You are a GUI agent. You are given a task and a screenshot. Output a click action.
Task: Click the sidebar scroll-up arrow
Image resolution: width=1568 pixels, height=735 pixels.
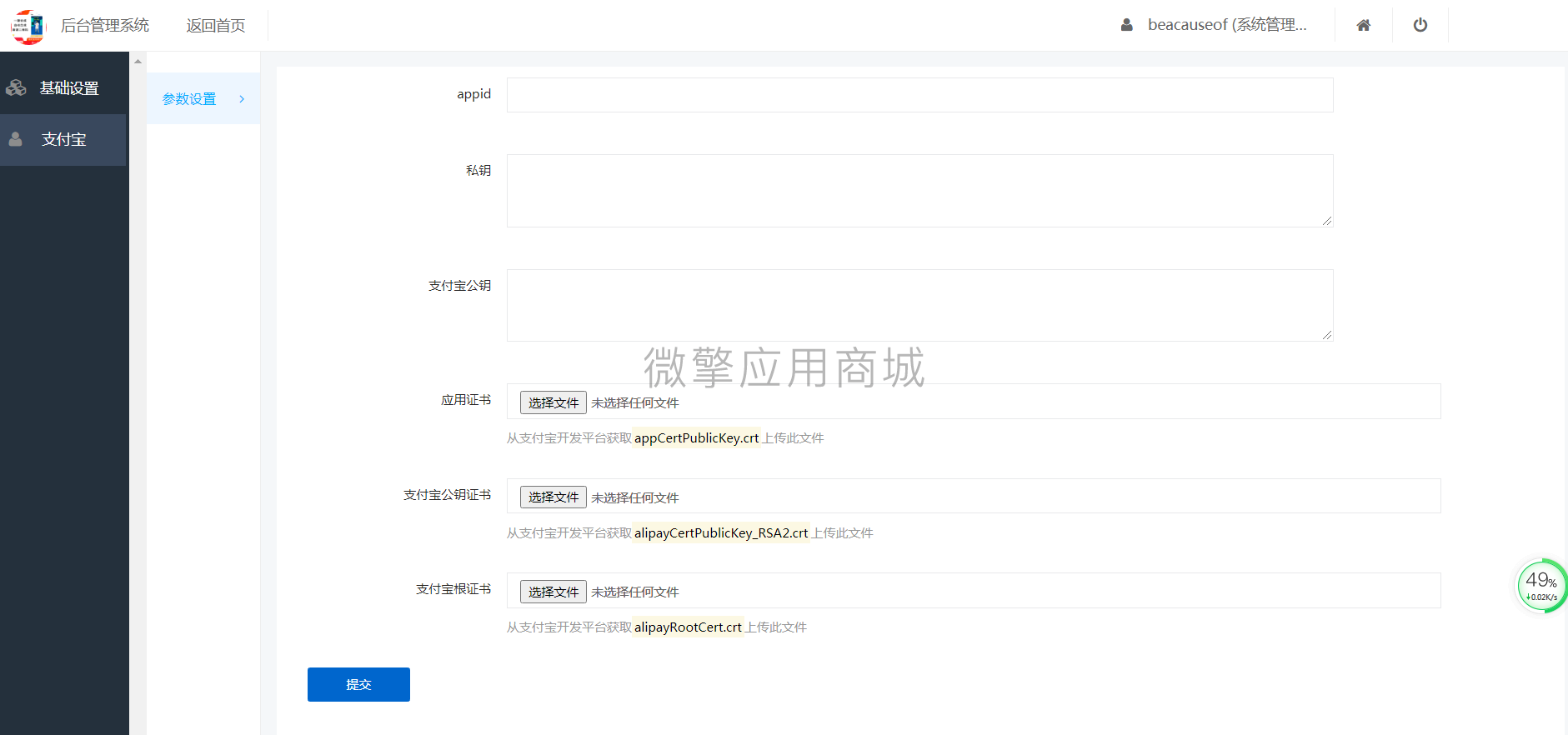[138, 62]
